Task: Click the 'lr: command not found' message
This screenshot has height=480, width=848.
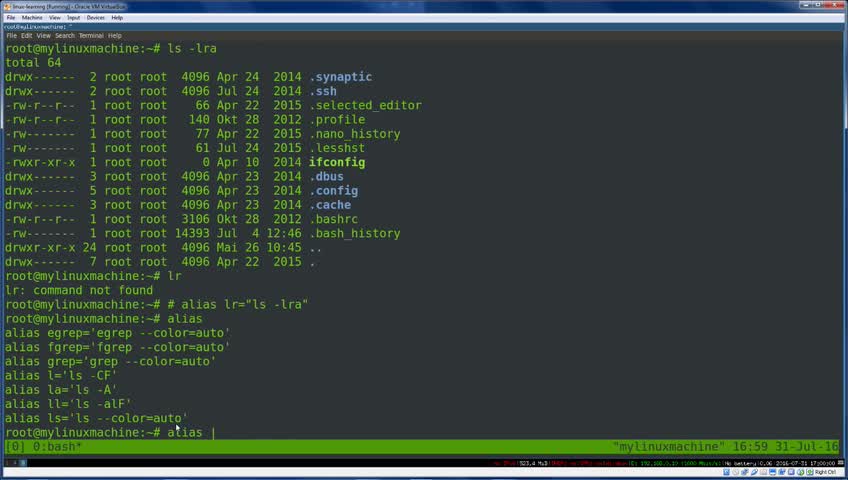Action: coord(79,290)
